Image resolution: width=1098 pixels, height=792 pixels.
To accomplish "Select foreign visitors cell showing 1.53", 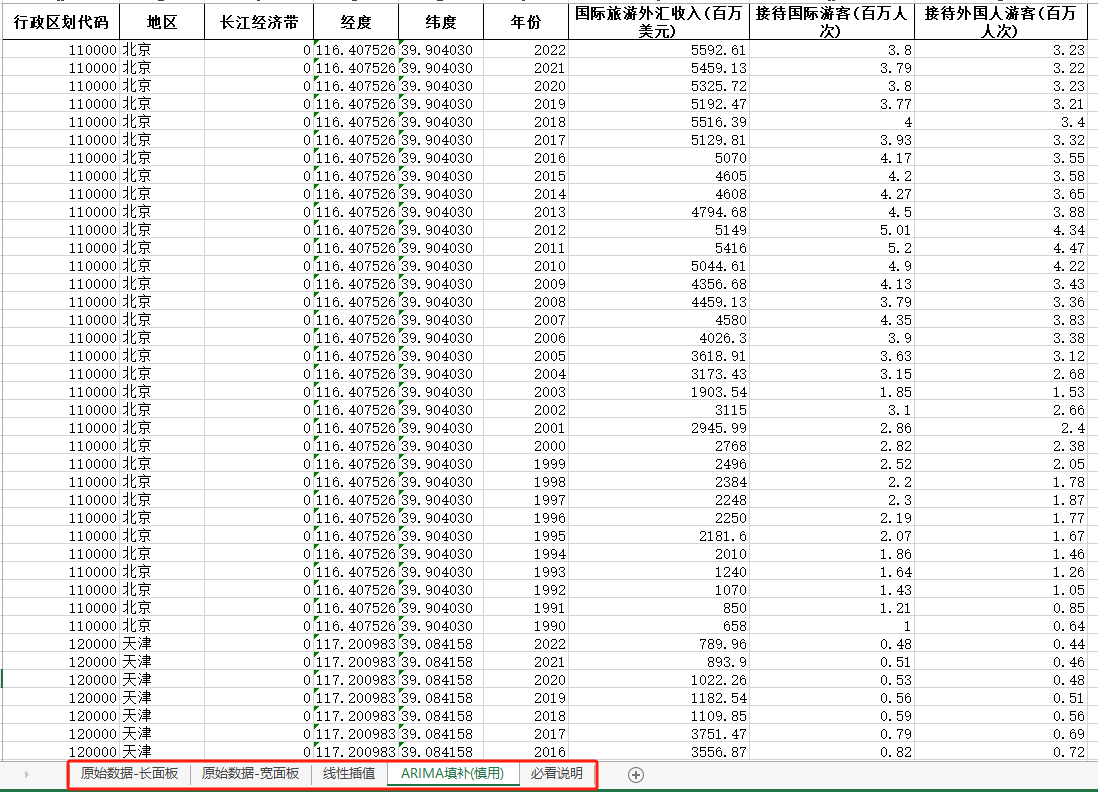I will (1001, 391).
